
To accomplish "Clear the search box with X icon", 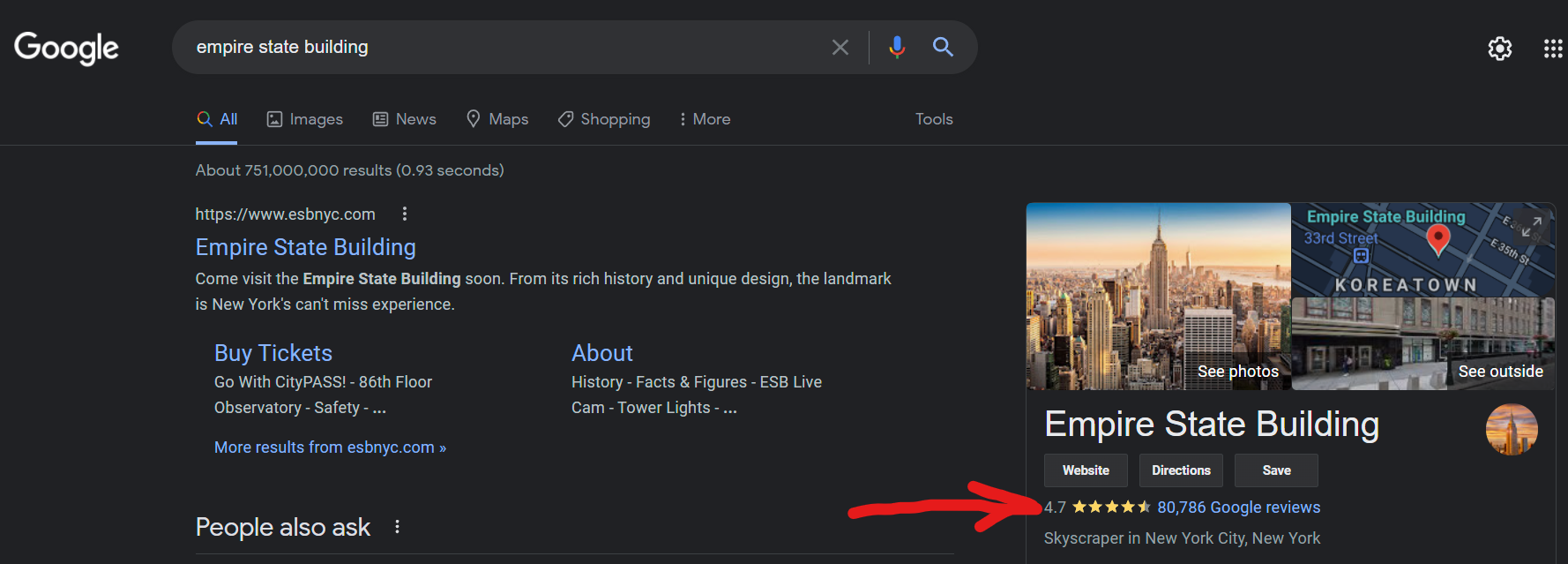I will [840, 48].
